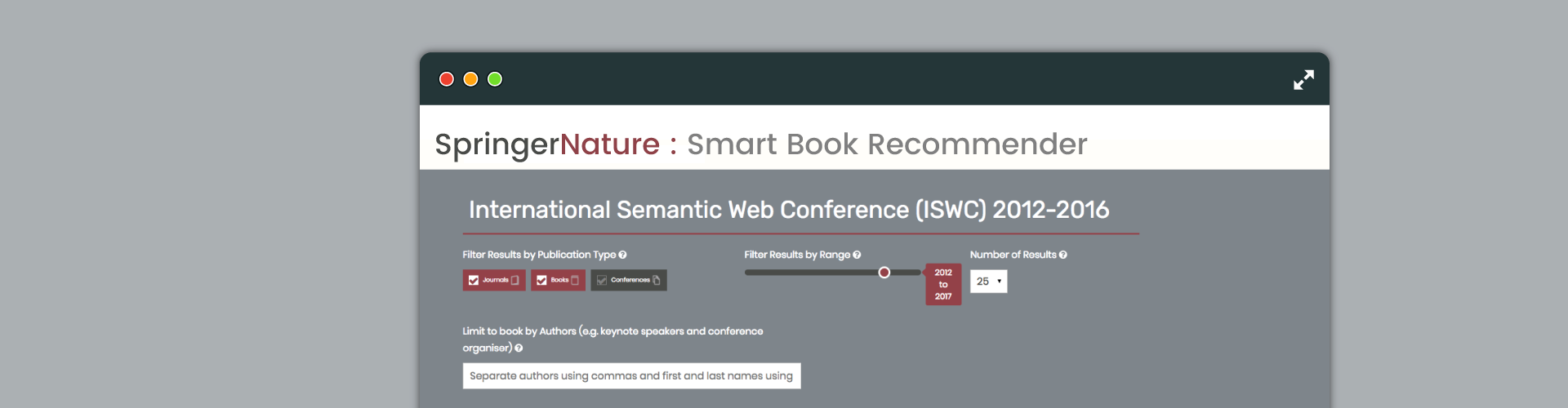Click the Number of Results label
1568x408 pixels.
point(1013,255)
